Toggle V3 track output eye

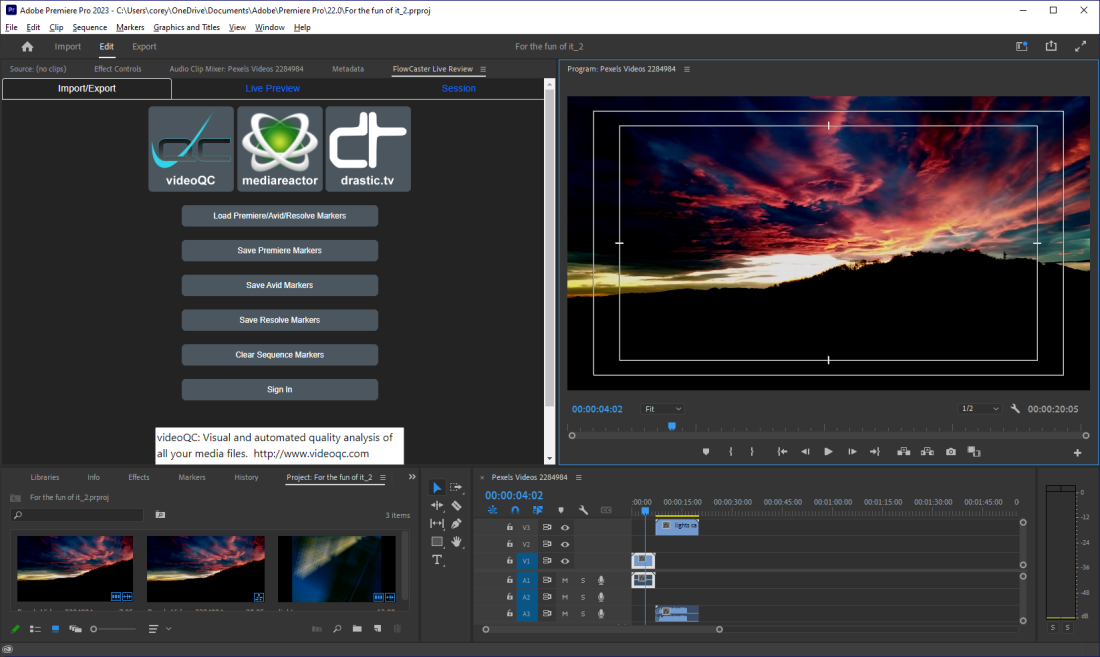click(565, 527)
